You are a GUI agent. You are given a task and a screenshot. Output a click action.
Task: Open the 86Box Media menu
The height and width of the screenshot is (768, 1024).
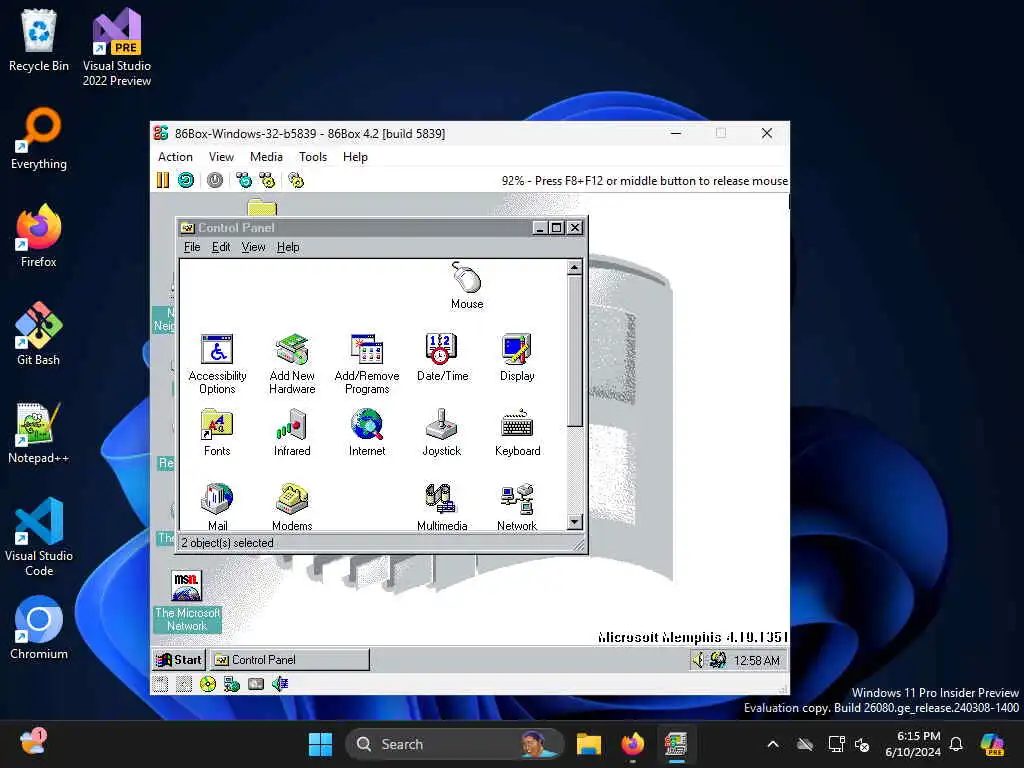pyautogui.click(x=266, y=157)
